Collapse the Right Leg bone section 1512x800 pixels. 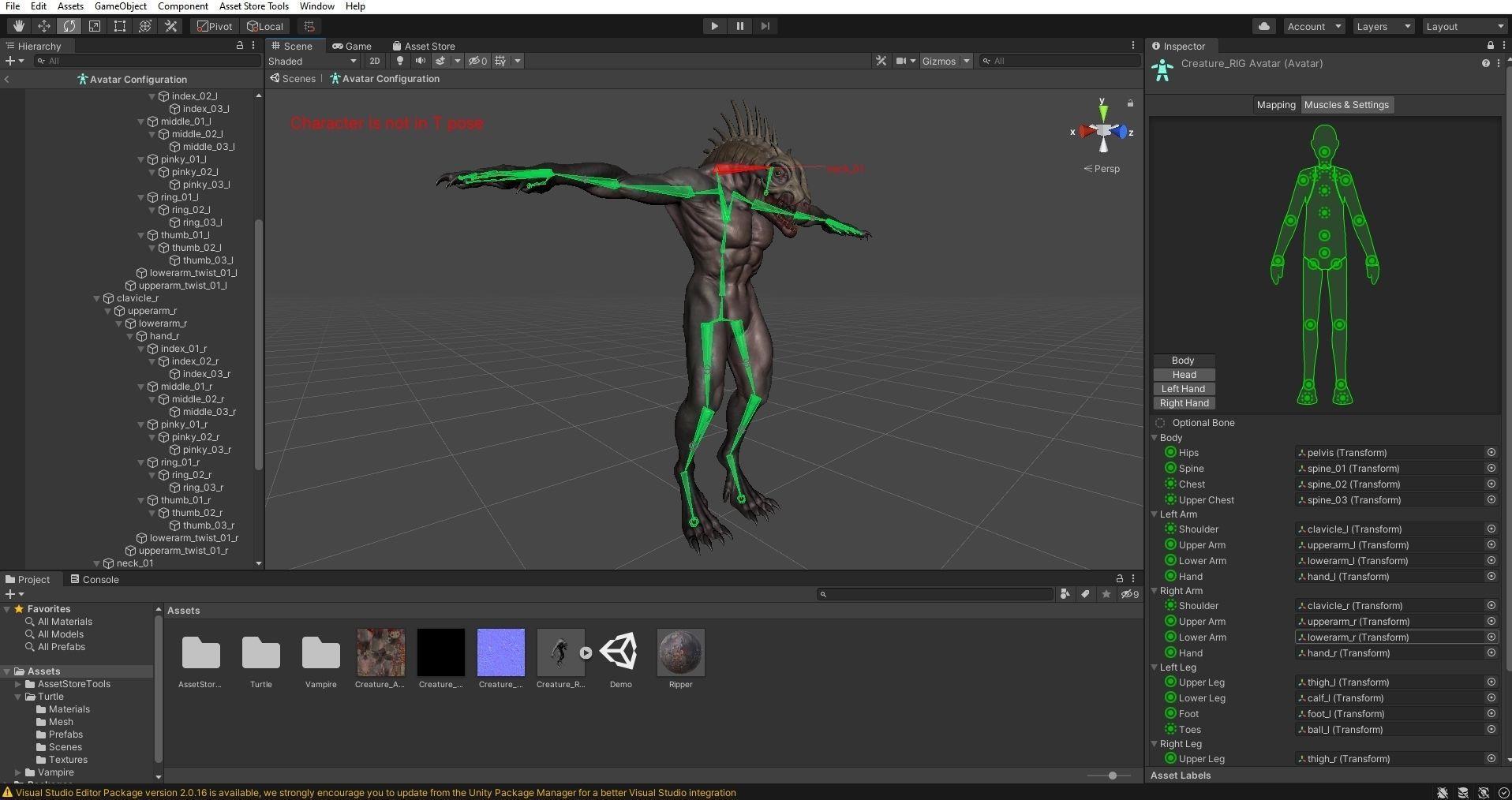point(1156,743)
